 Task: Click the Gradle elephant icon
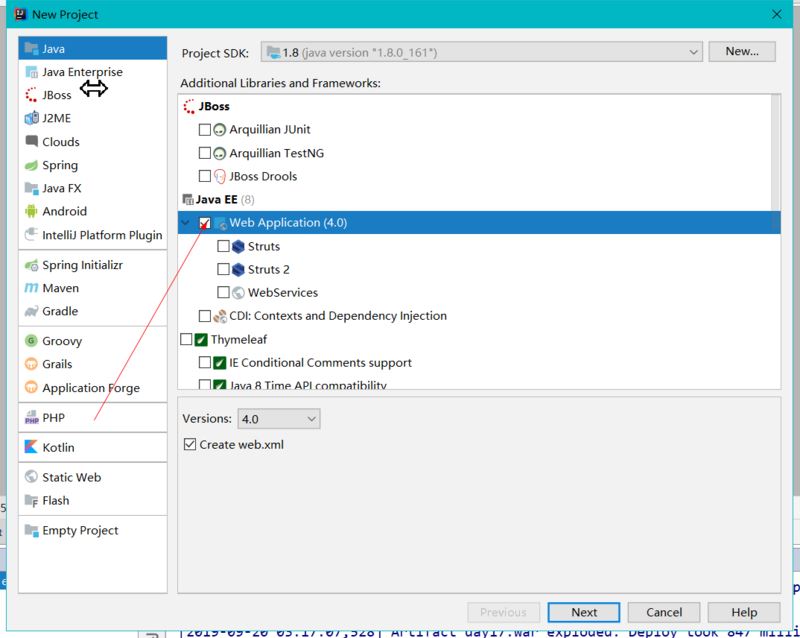[31, 311]
